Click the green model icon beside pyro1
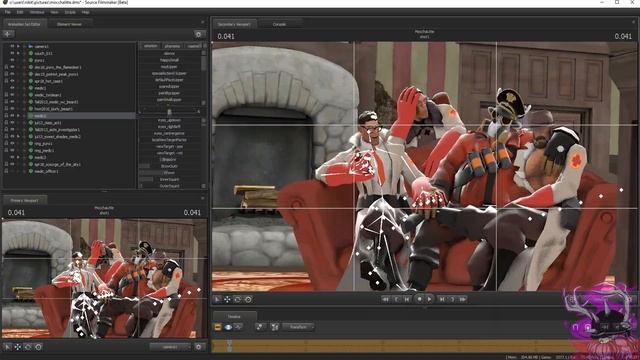The width and height of the screenshot is (640, 360). click(x=31, y=60)
